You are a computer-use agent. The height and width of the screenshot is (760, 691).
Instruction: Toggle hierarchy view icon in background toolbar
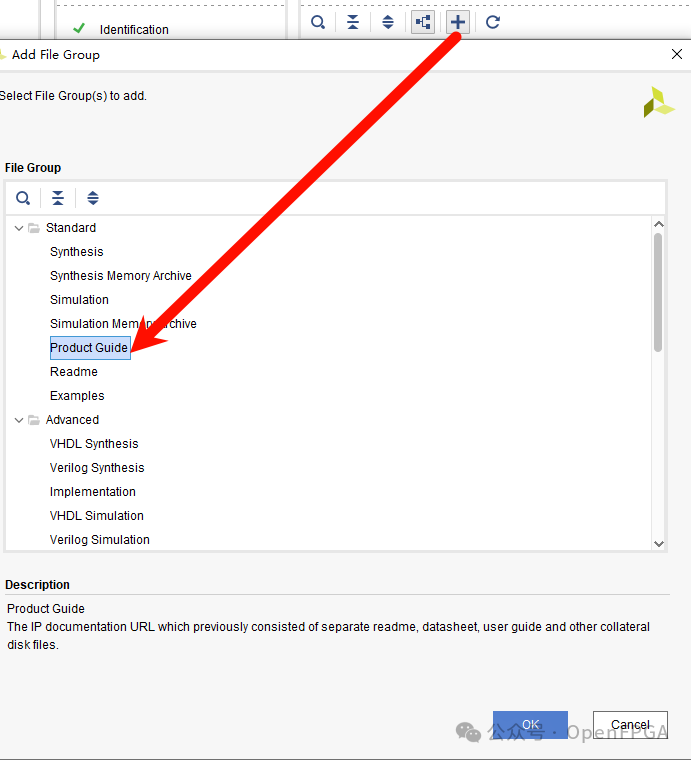(423, 22)
